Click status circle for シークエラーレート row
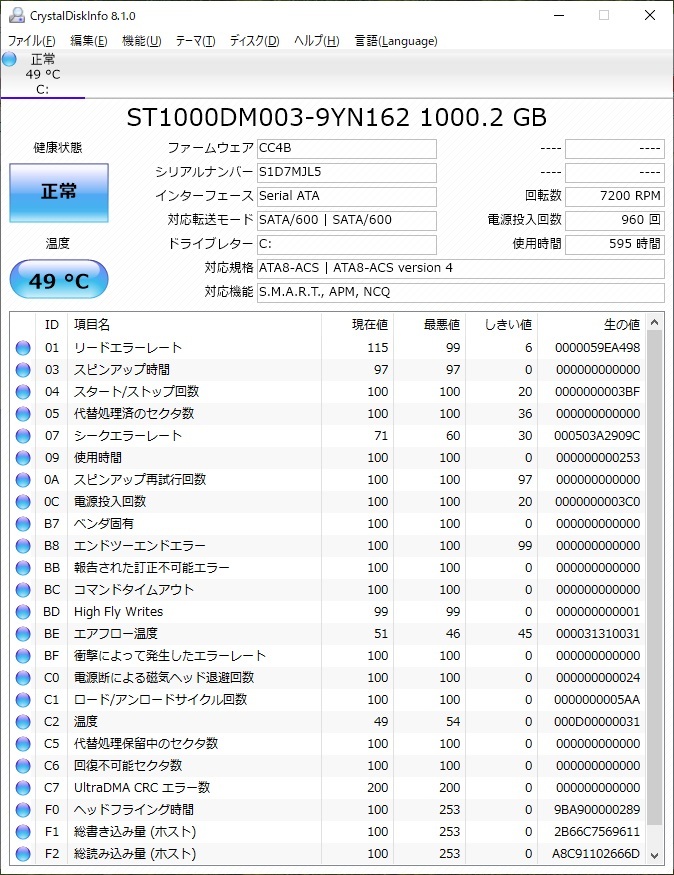This screenshot has width=674, height=875. (23, 436)
